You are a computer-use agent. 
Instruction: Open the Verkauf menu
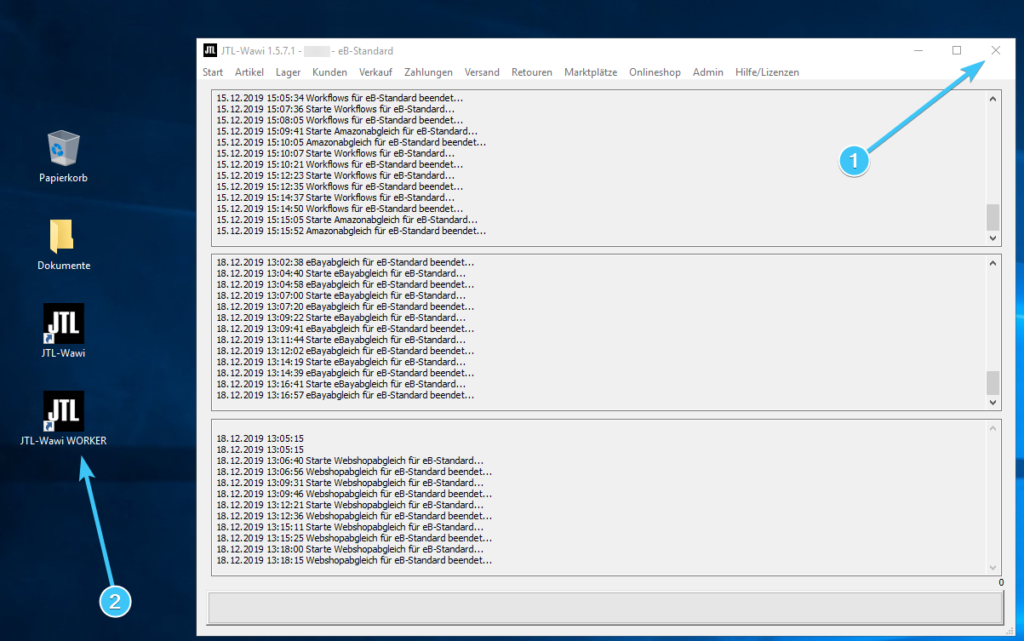click(x=376, y=72)
